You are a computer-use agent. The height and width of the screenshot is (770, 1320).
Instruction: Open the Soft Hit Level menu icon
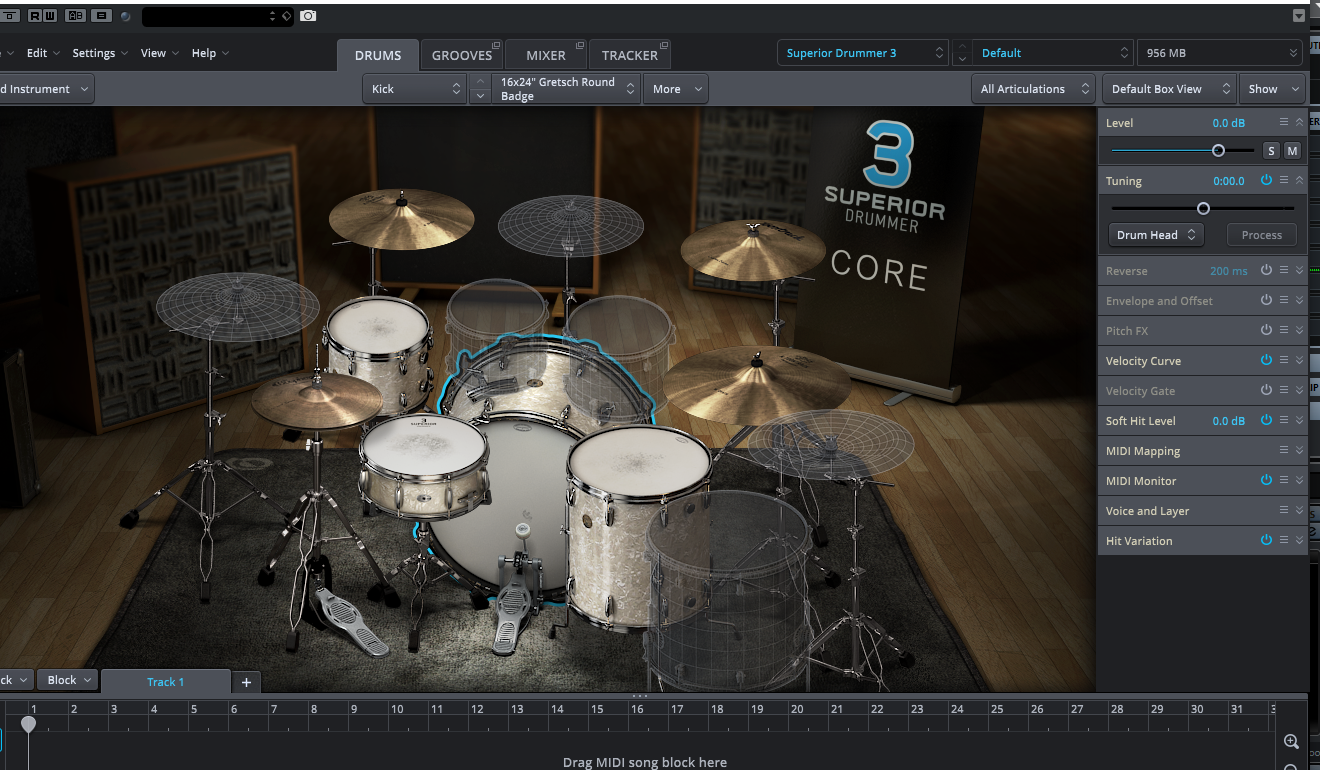(x=1284, y=420)
